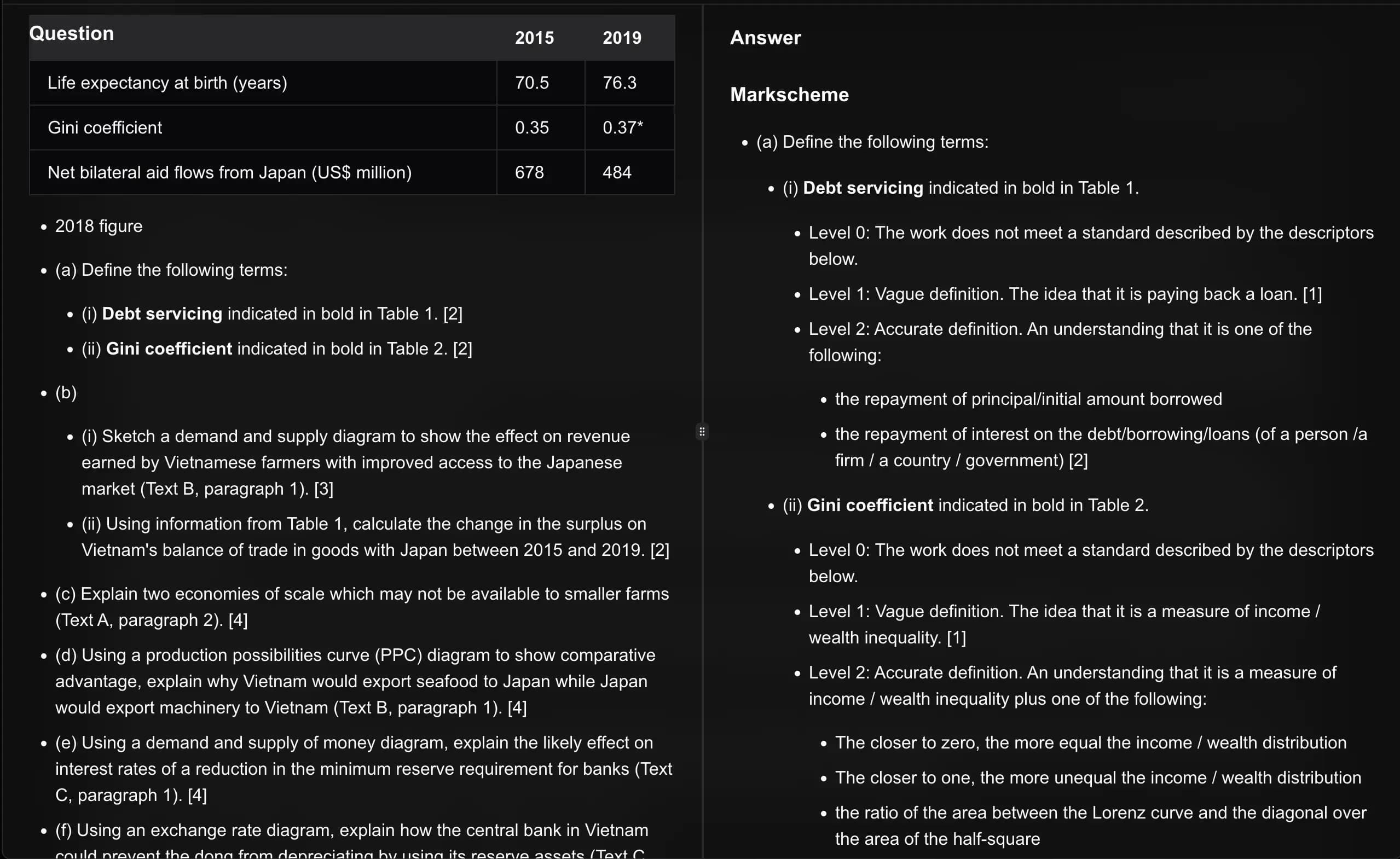This screenshot has height=859, width=1400.
Task: Click bold Gini coefficient in the Question panel
Action: click(169, 349)
